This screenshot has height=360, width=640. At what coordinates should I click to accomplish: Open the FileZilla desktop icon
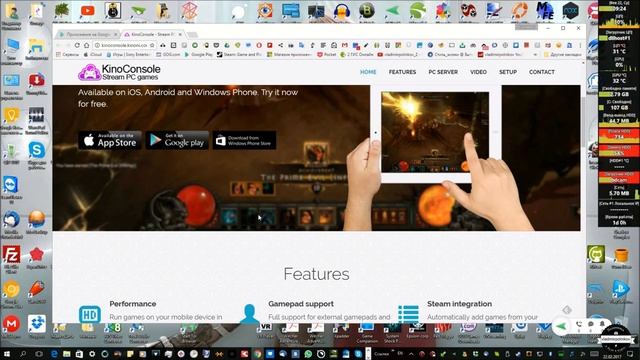(11, 255)
